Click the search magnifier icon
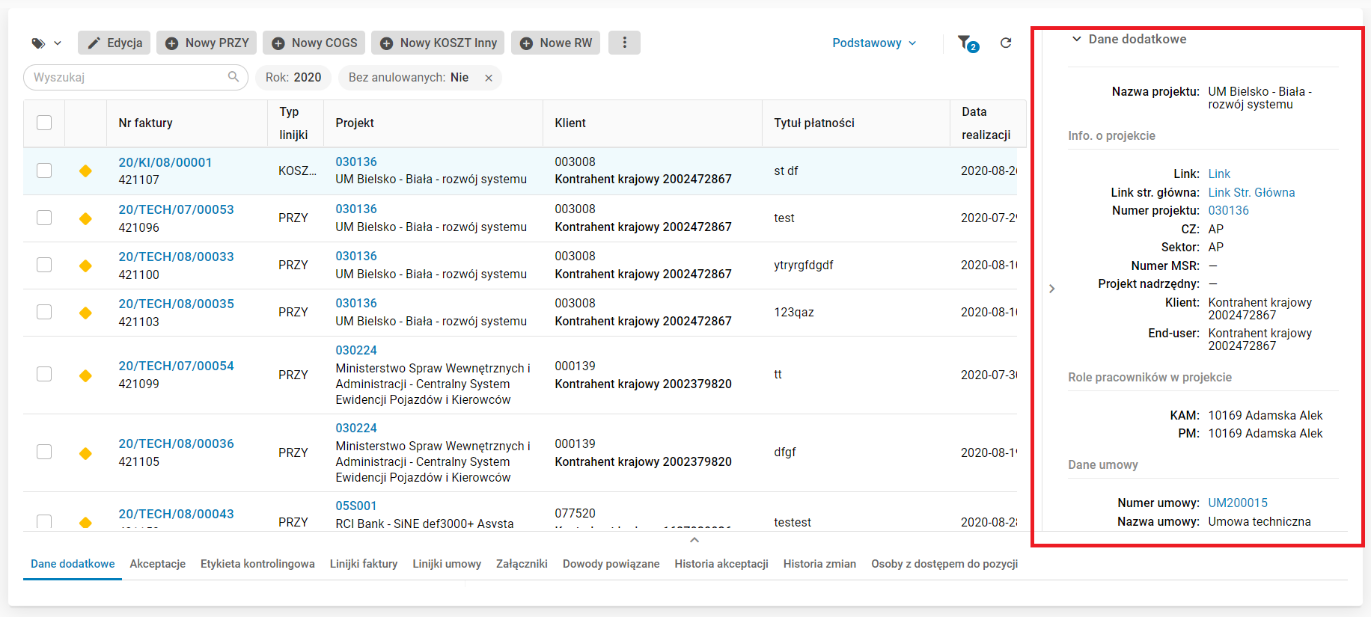 pyautogui.click(x=234, y=77)
